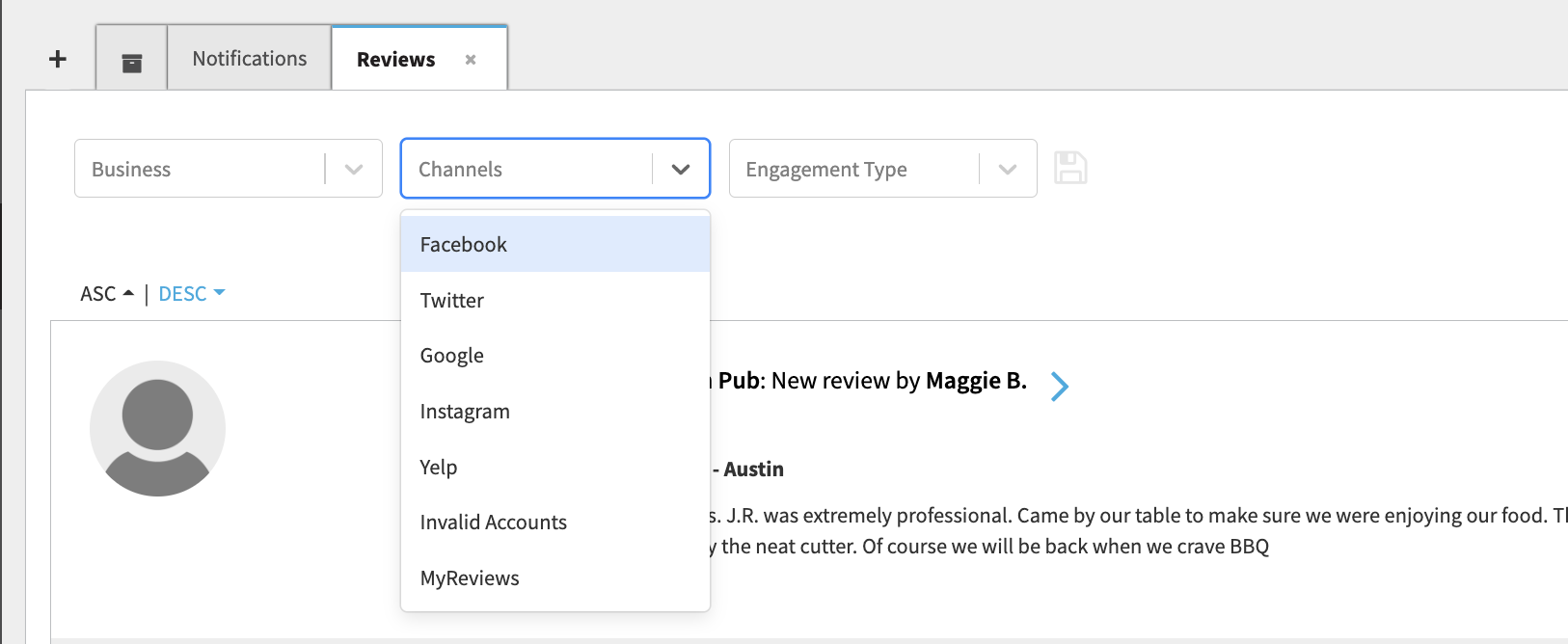Choose Twitter from the Channels list

[x=555, y=301]
